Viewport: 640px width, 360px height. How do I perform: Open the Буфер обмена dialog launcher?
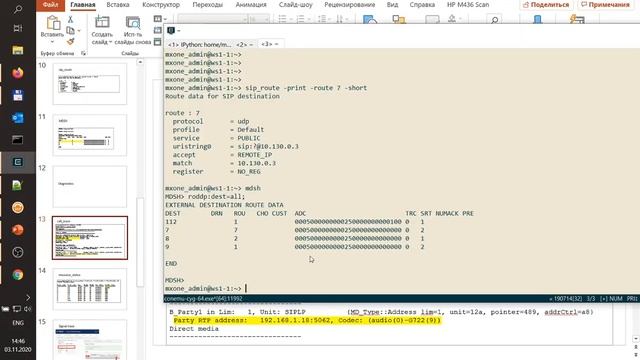[83, 53]
